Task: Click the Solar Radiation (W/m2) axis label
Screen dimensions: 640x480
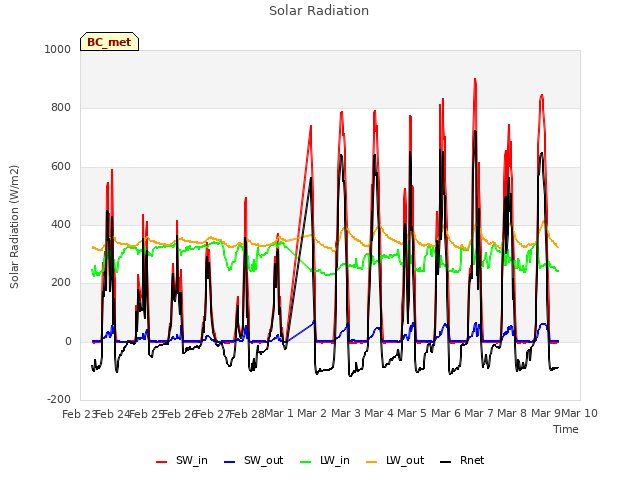Action: [14, 227]
